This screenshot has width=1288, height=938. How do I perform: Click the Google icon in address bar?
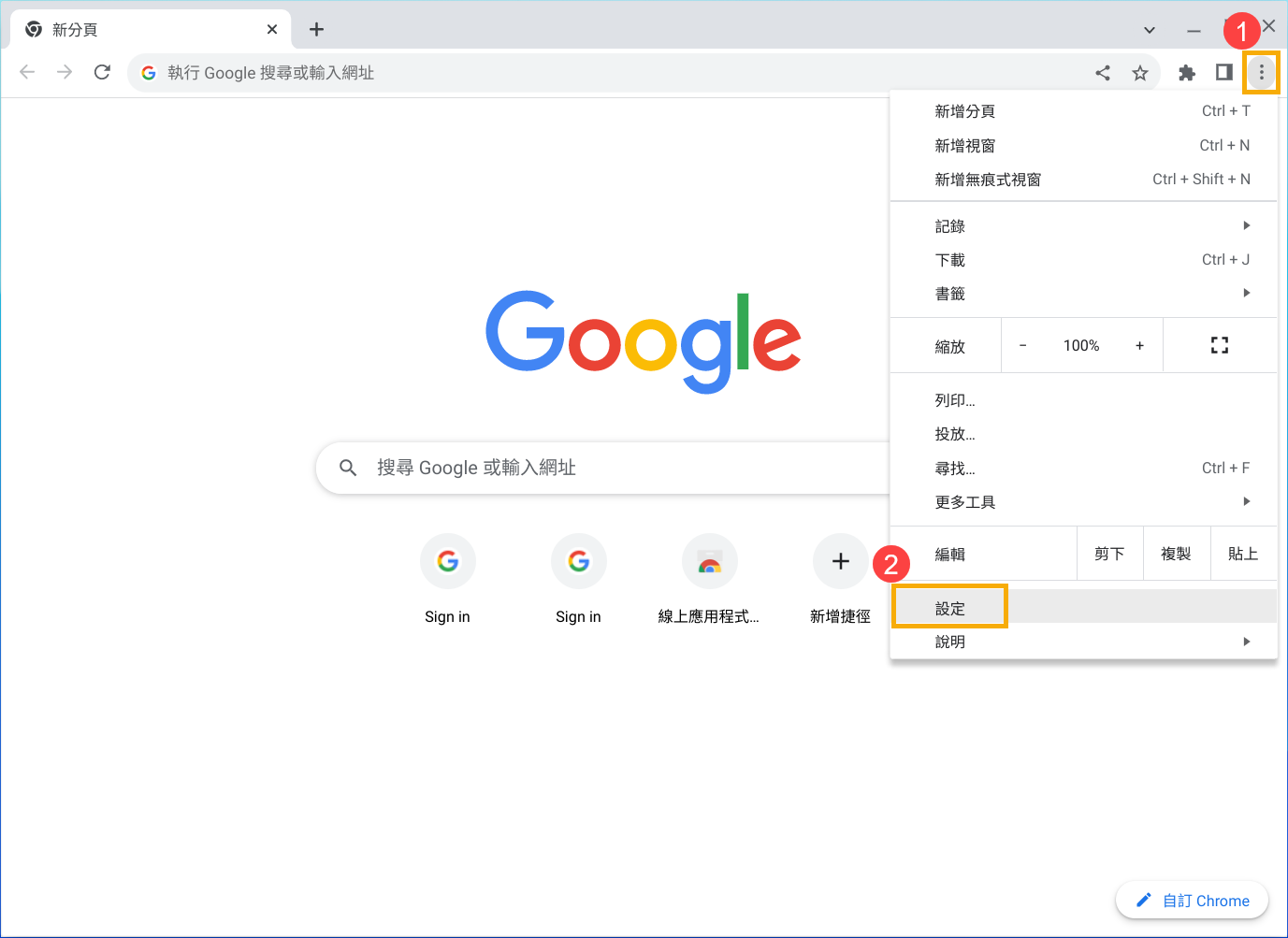(x=149, y=73)
